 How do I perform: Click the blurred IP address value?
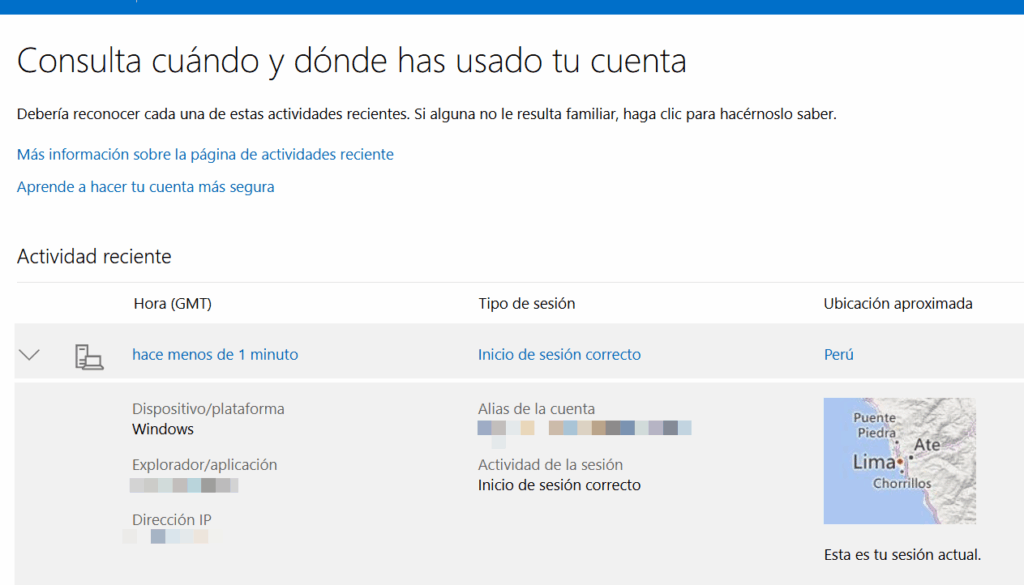coord(166,537)
